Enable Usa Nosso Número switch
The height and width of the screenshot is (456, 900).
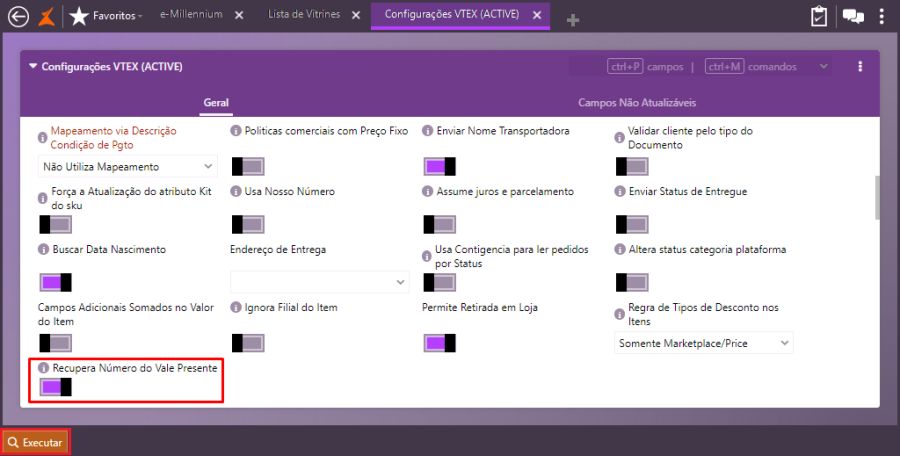tap(248, 225)
